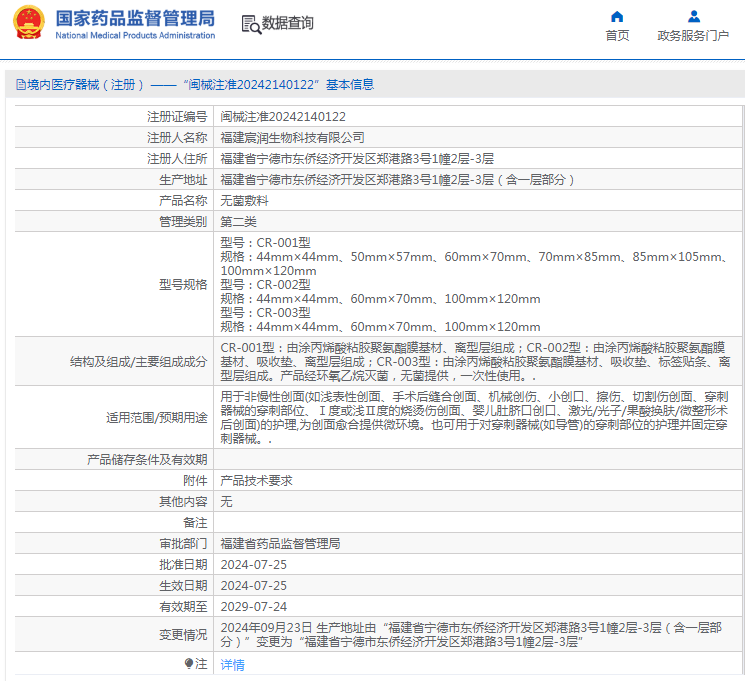Click 数据查询 label

(287, 23)
